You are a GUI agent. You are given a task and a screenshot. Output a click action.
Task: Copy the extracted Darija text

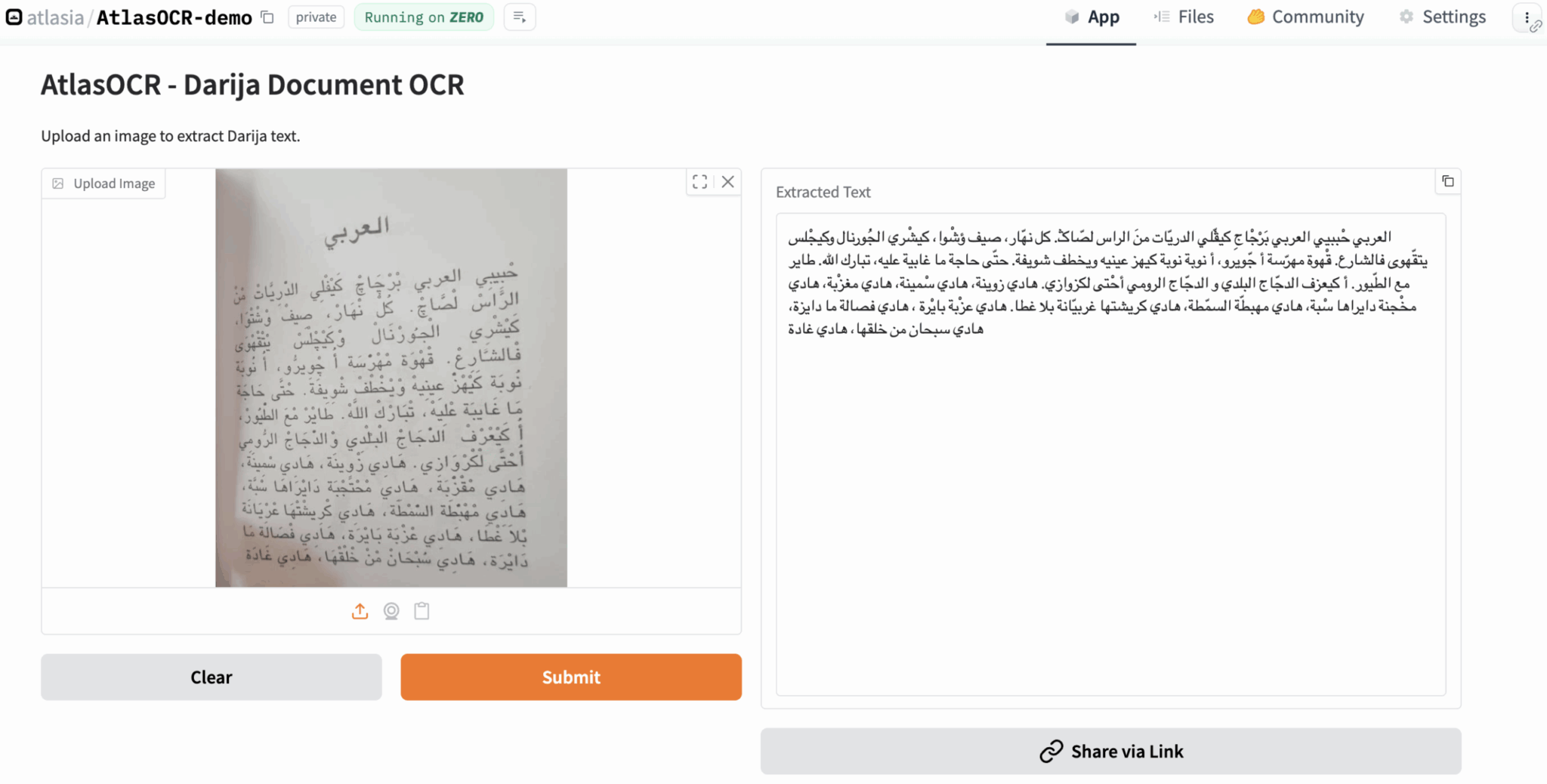(x=1448, y=181)
